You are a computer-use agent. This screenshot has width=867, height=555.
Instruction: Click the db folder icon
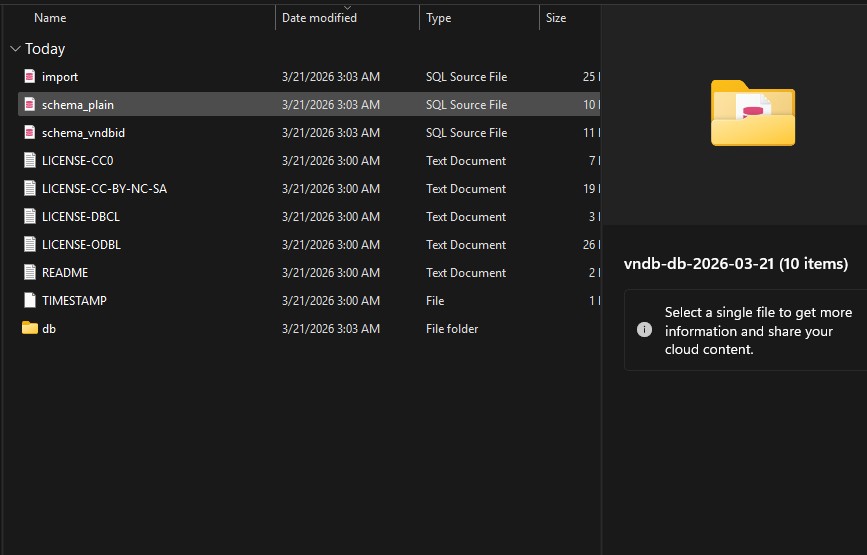pyautogui.click(x=30, y=328)
